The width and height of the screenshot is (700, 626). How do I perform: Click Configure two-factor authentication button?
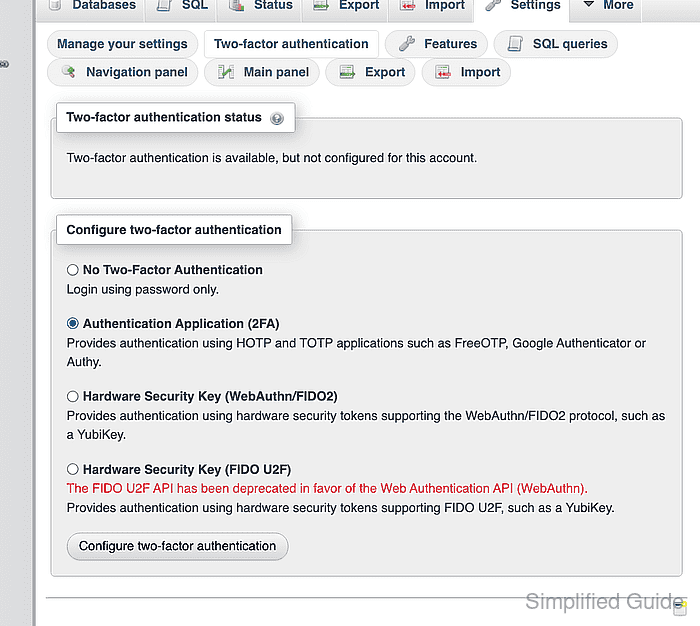point(177,546)
